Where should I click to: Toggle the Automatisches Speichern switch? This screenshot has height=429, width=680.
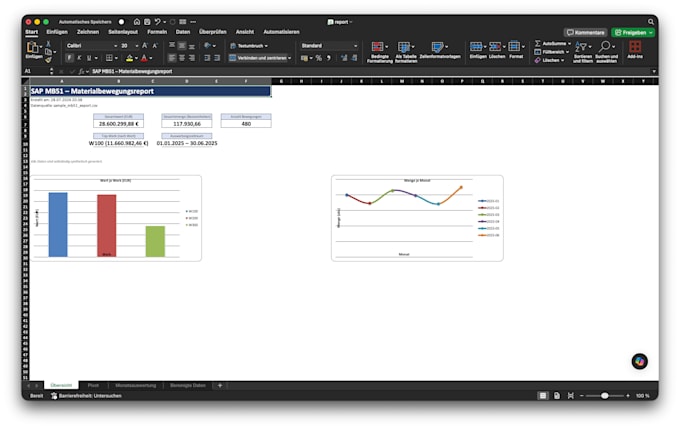(x=121, y=22)
